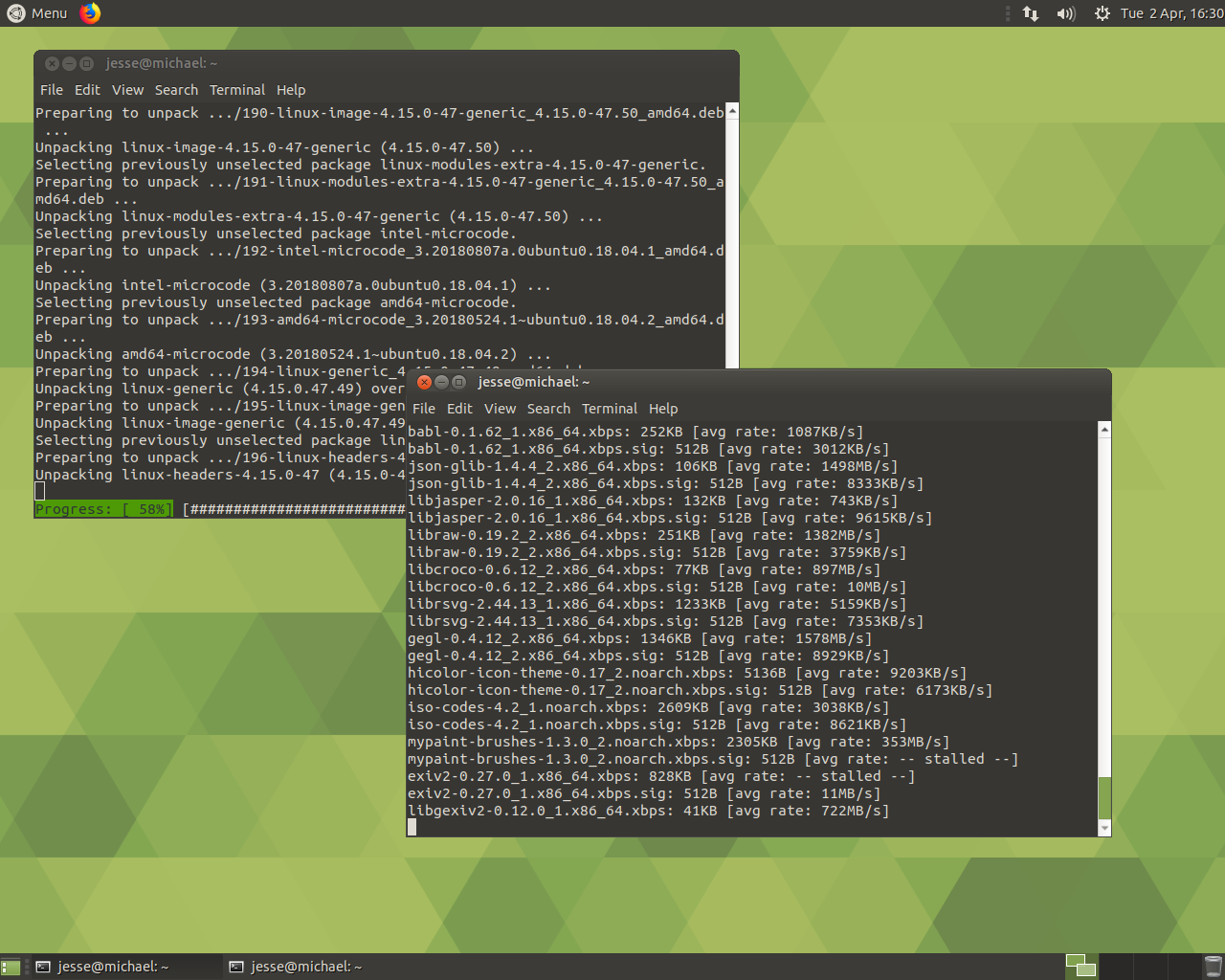Open Help menu in apt unpacking terminal
Image resolution: width=1225 pixels, height=980 pixels.
pyautogui.click(x=291, y=90)
